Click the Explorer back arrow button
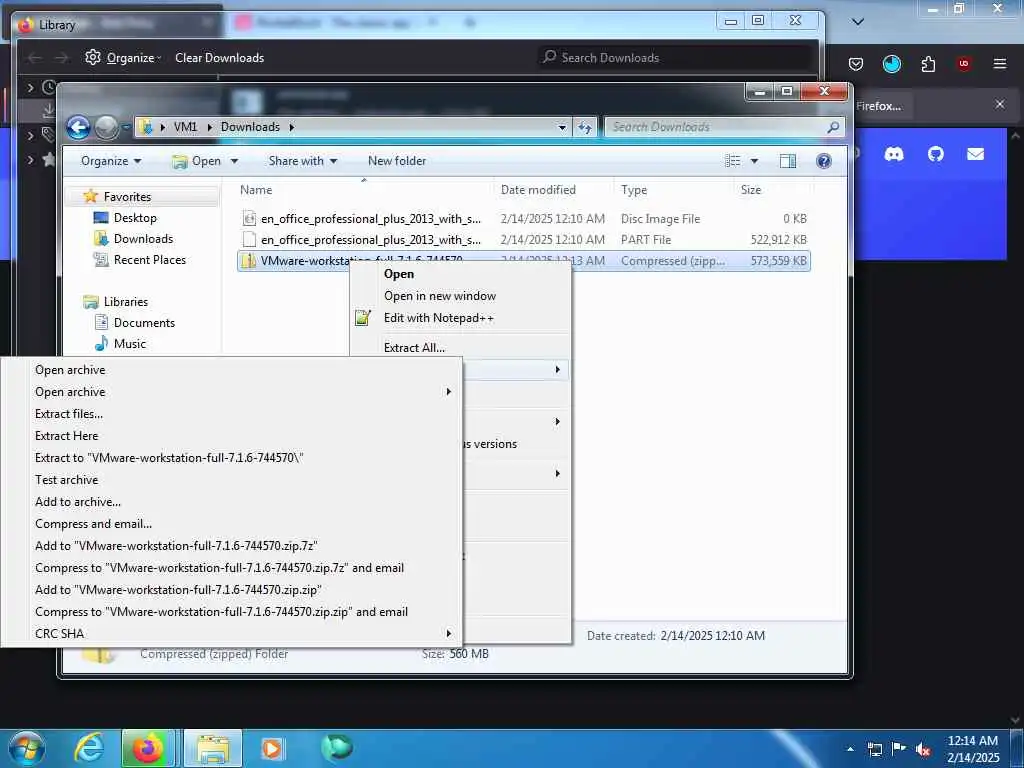Image resolution: width=1024 pixels, height=768 pixels. (78, 127)
